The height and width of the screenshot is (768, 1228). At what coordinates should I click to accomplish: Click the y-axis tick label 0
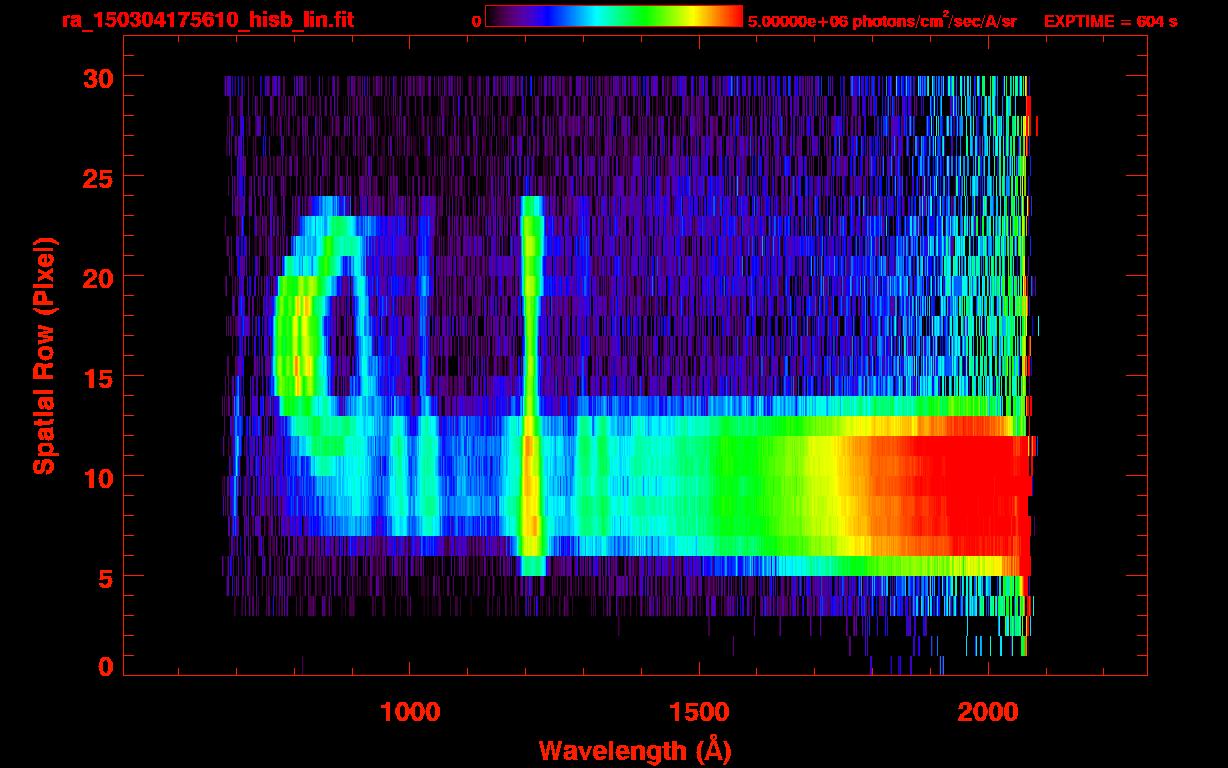click(105, 667)
